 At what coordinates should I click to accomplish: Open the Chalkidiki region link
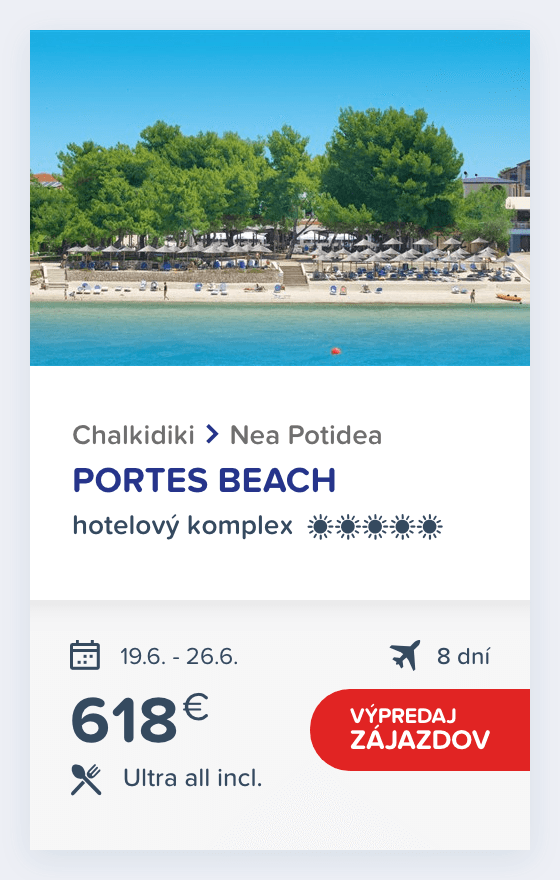click(x=134, y=435)
